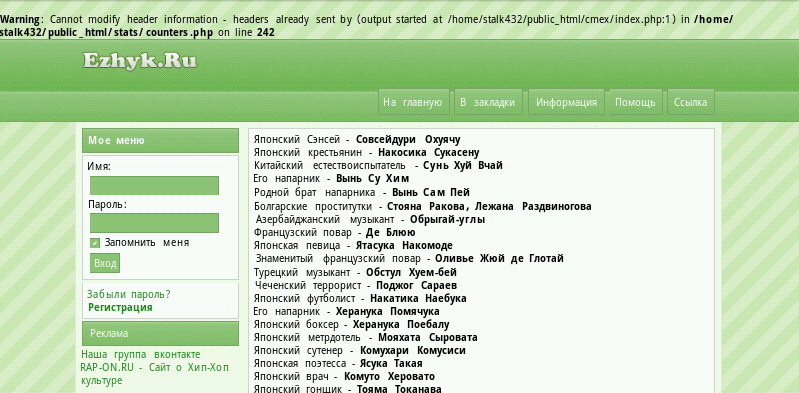This screenshot has height=393, width=799.
Task: Select the В закладки nav tab
Action: (487, 102)
